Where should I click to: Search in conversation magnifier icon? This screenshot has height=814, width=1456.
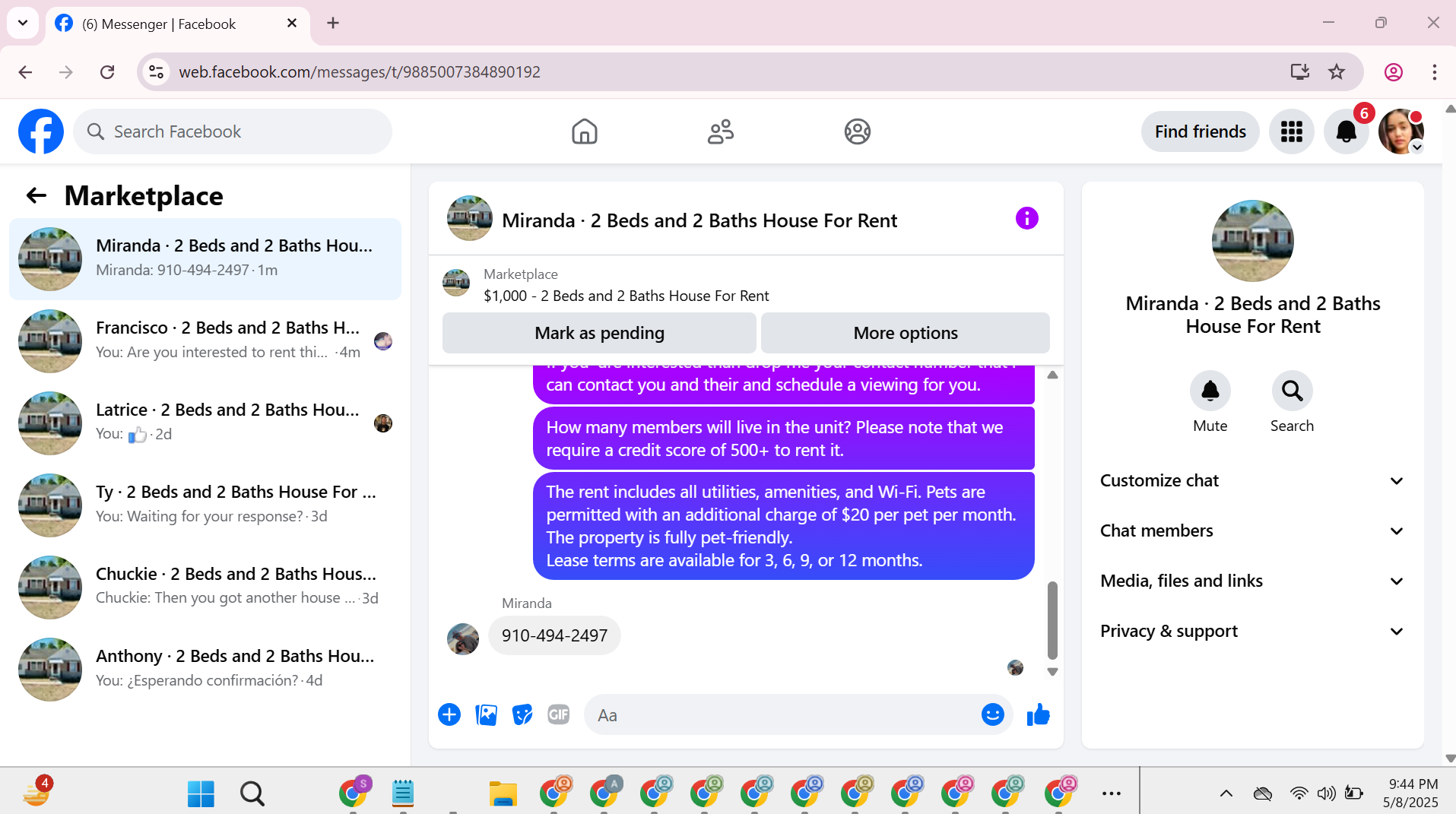[x=1292, y=391]
